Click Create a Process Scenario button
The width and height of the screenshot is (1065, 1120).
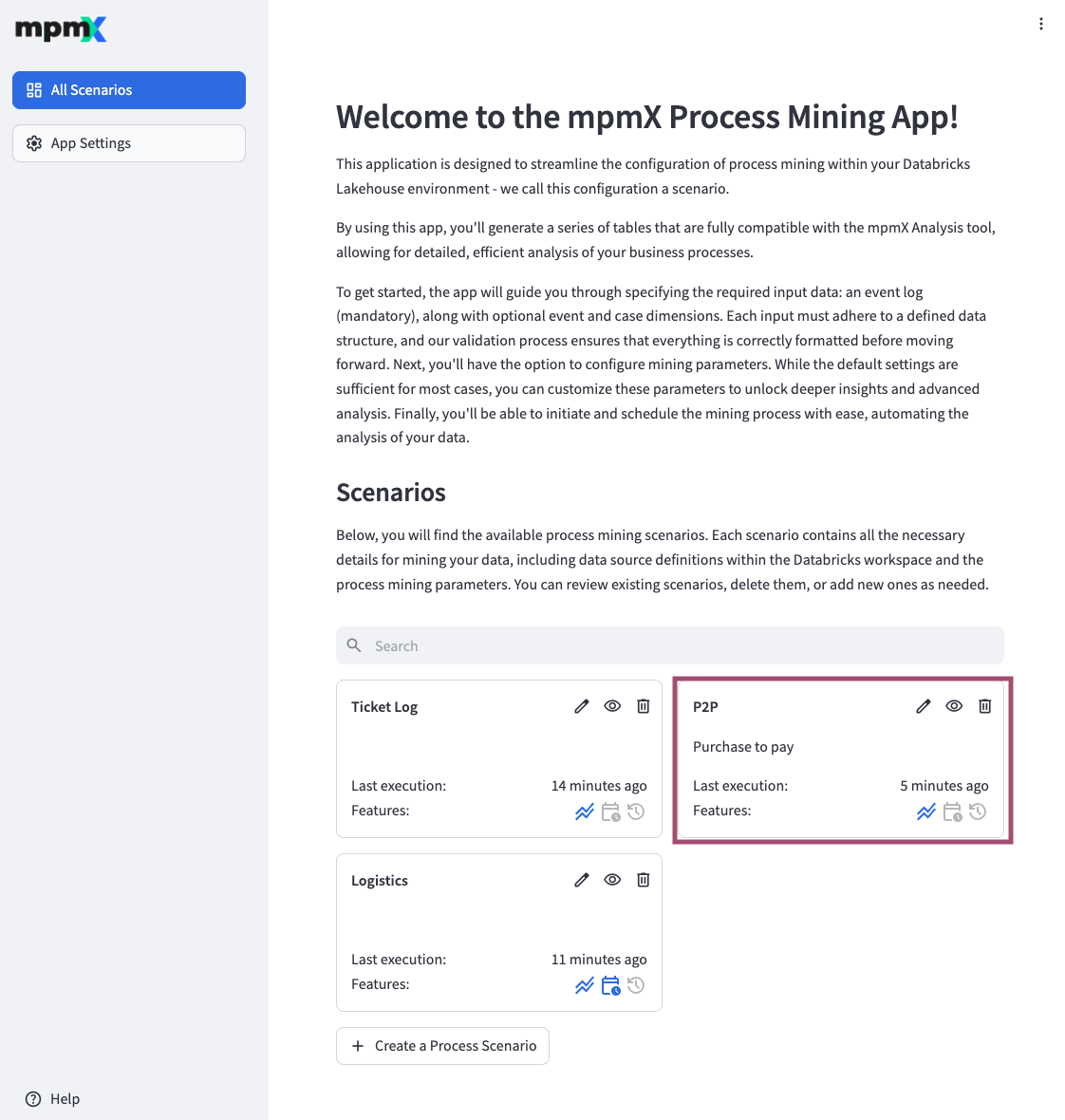click(443, 1046)
